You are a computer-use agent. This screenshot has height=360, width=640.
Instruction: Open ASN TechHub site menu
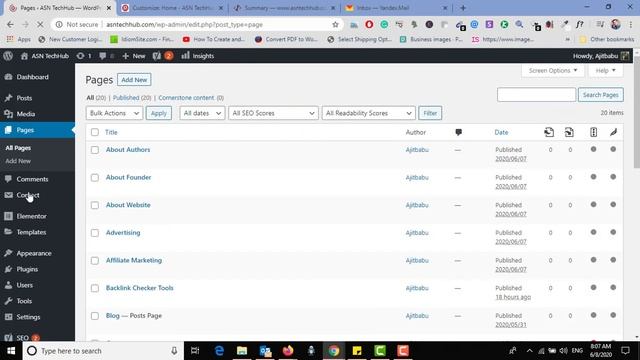[x=45, y=56]
